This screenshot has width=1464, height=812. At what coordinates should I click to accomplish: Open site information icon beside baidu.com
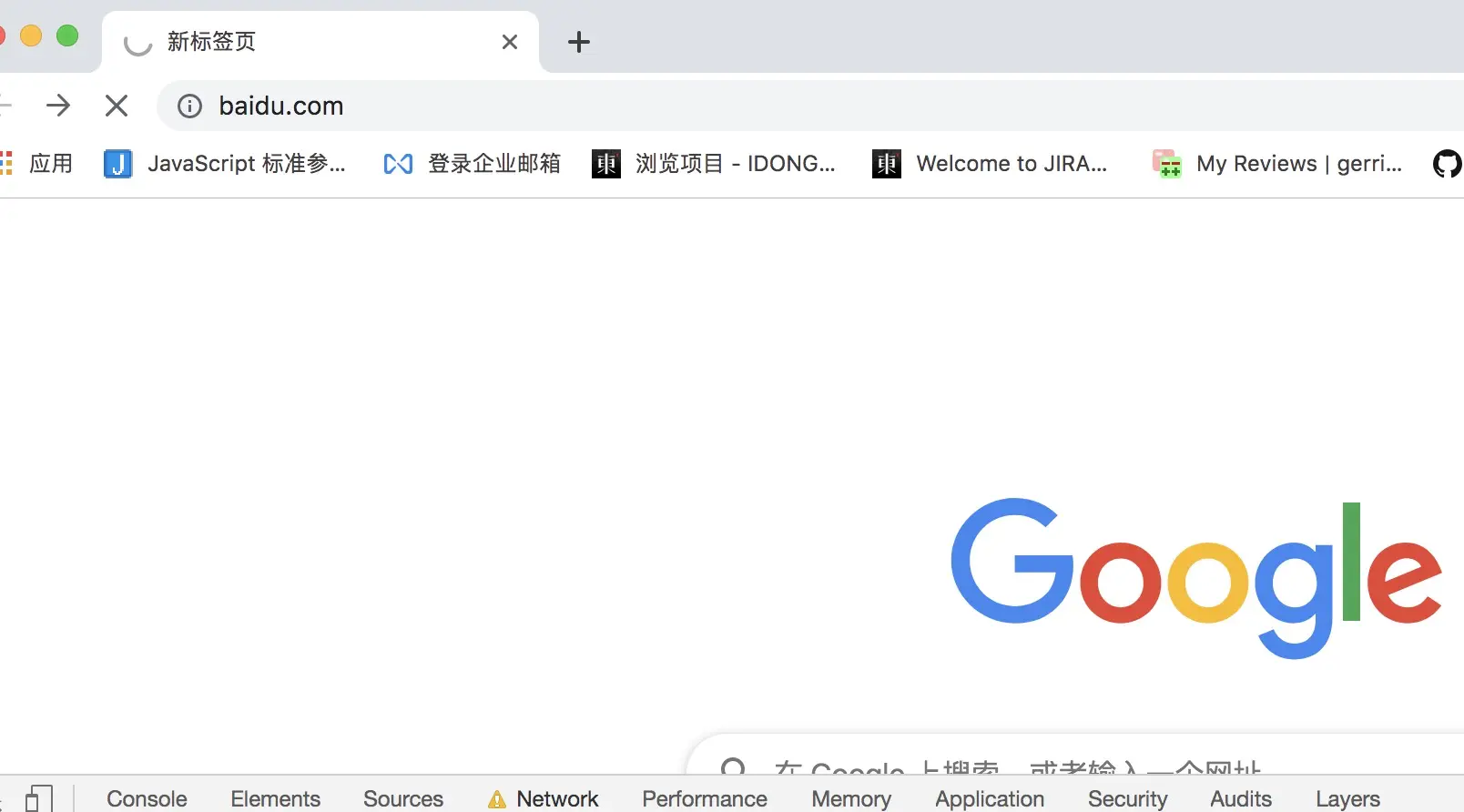[x=189, y=107]
